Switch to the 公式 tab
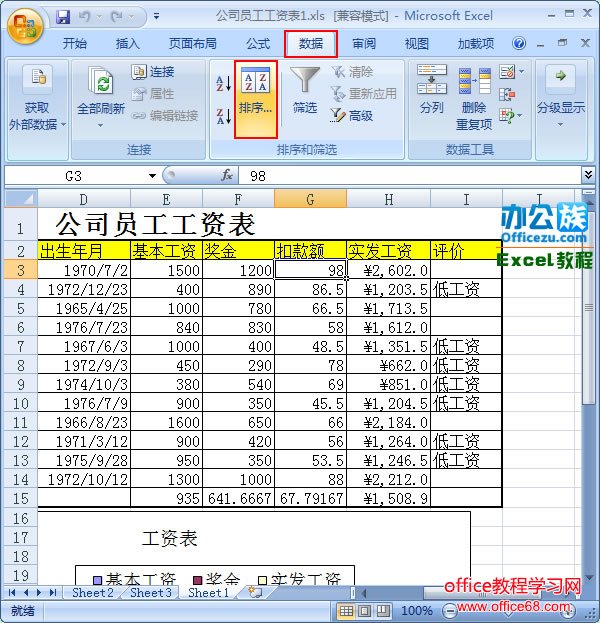Viewport: 600px width, 623px height. click(258, 43)
